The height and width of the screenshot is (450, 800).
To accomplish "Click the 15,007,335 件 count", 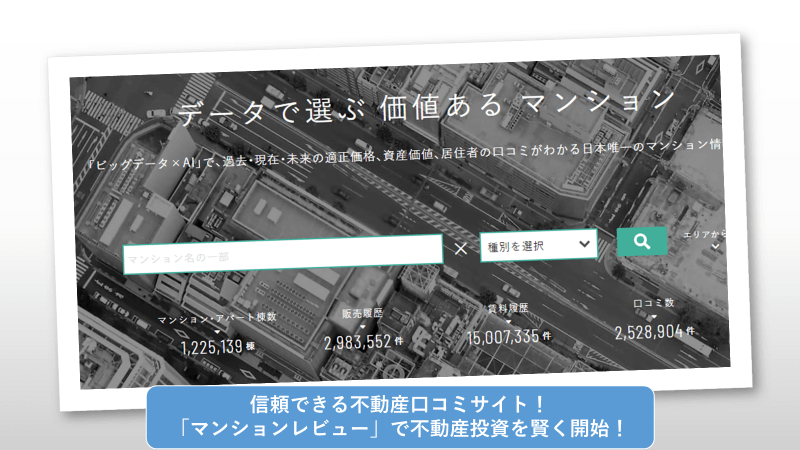I will (x=509, y=337).
